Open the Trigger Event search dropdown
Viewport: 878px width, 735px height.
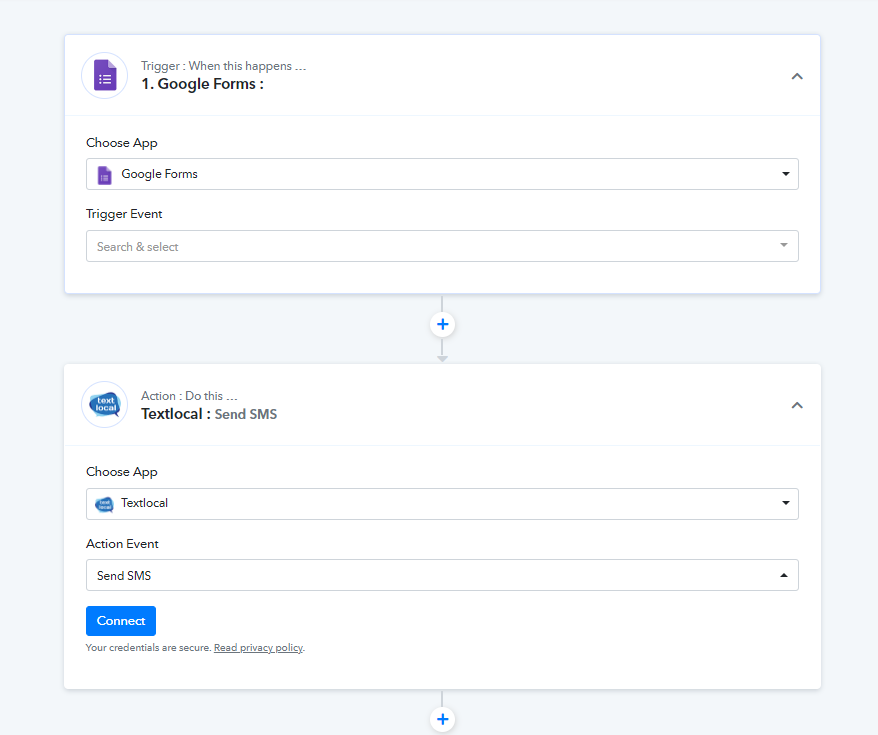click(x=442, y=246)
